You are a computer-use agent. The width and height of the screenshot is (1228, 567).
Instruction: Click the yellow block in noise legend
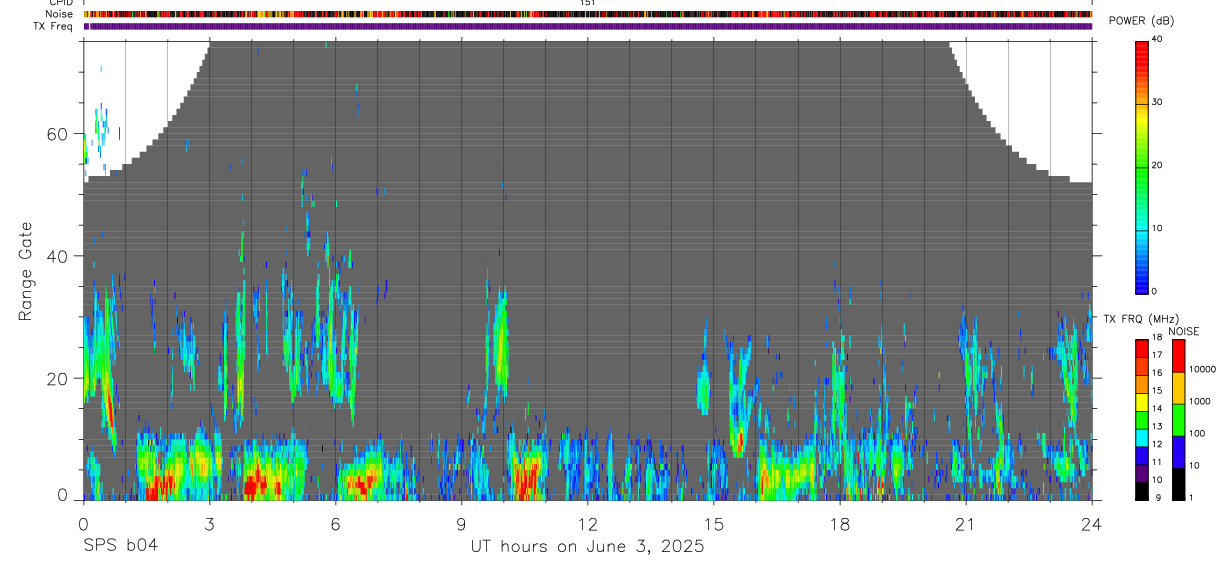pos(1178,388)
